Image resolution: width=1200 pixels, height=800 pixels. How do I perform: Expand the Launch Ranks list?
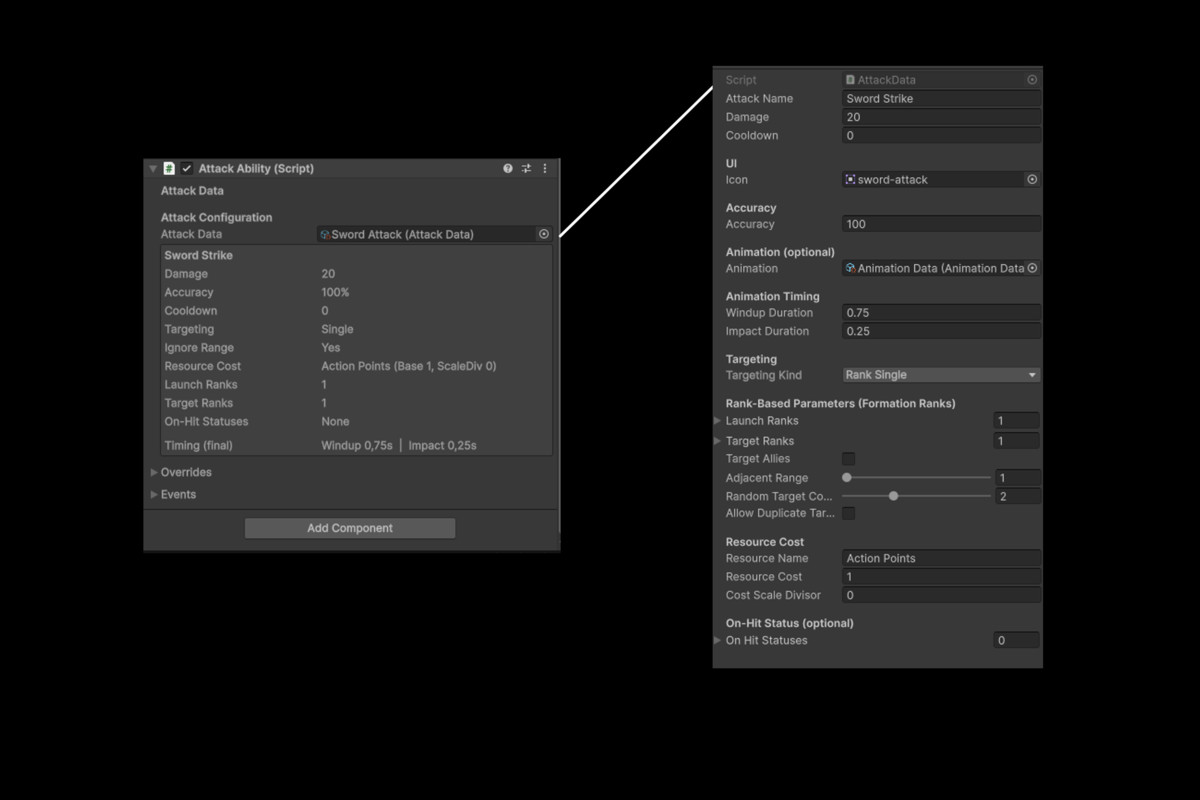click(x=719, y=420)
